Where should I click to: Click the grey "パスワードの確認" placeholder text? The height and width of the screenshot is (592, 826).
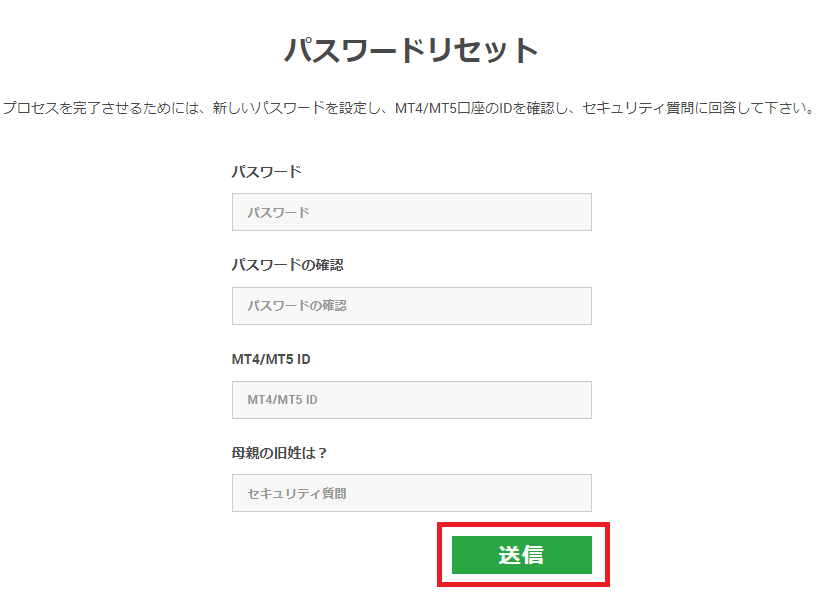pyautogui.click(x=297, y=306)
